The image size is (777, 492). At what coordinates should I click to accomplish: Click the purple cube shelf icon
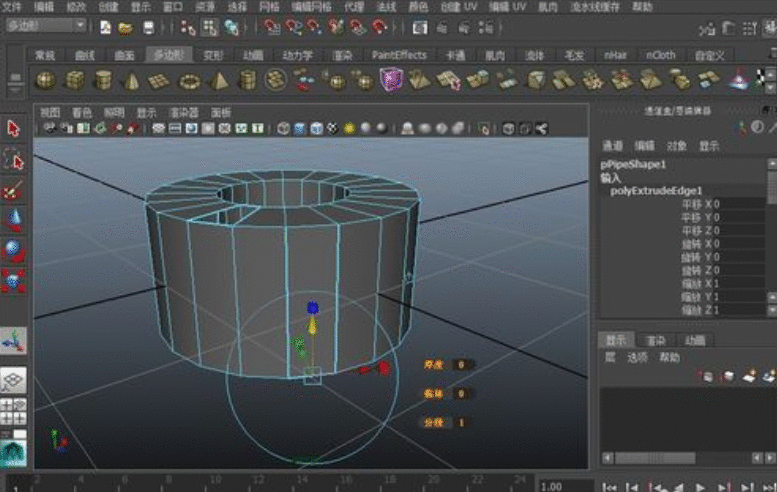pos(390,79)
